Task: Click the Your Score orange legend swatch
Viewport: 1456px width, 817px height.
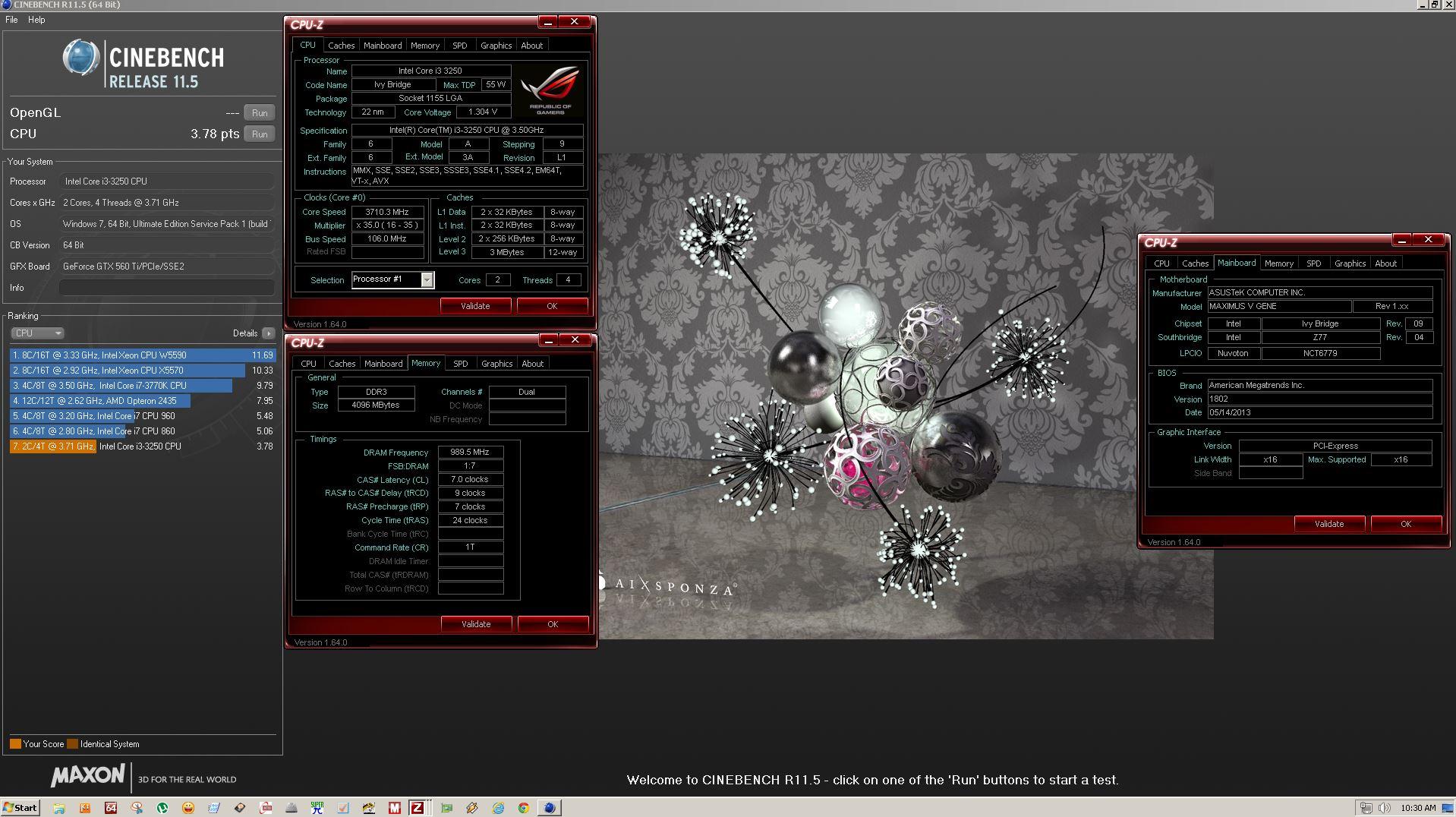Action: click(15, 744)
